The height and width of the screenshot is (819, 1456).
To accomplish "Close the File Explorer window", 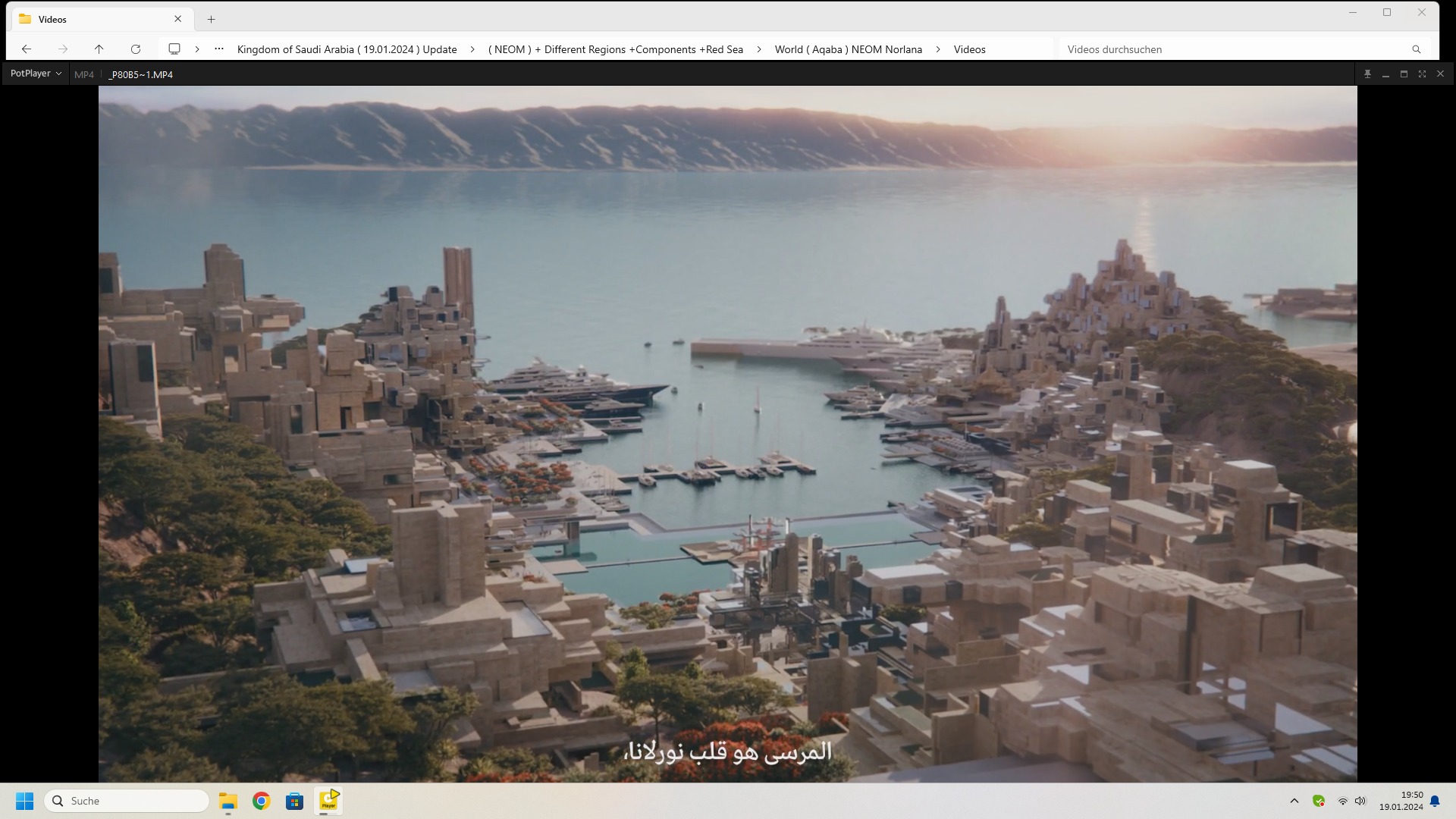I will [x=1422, y=12].
